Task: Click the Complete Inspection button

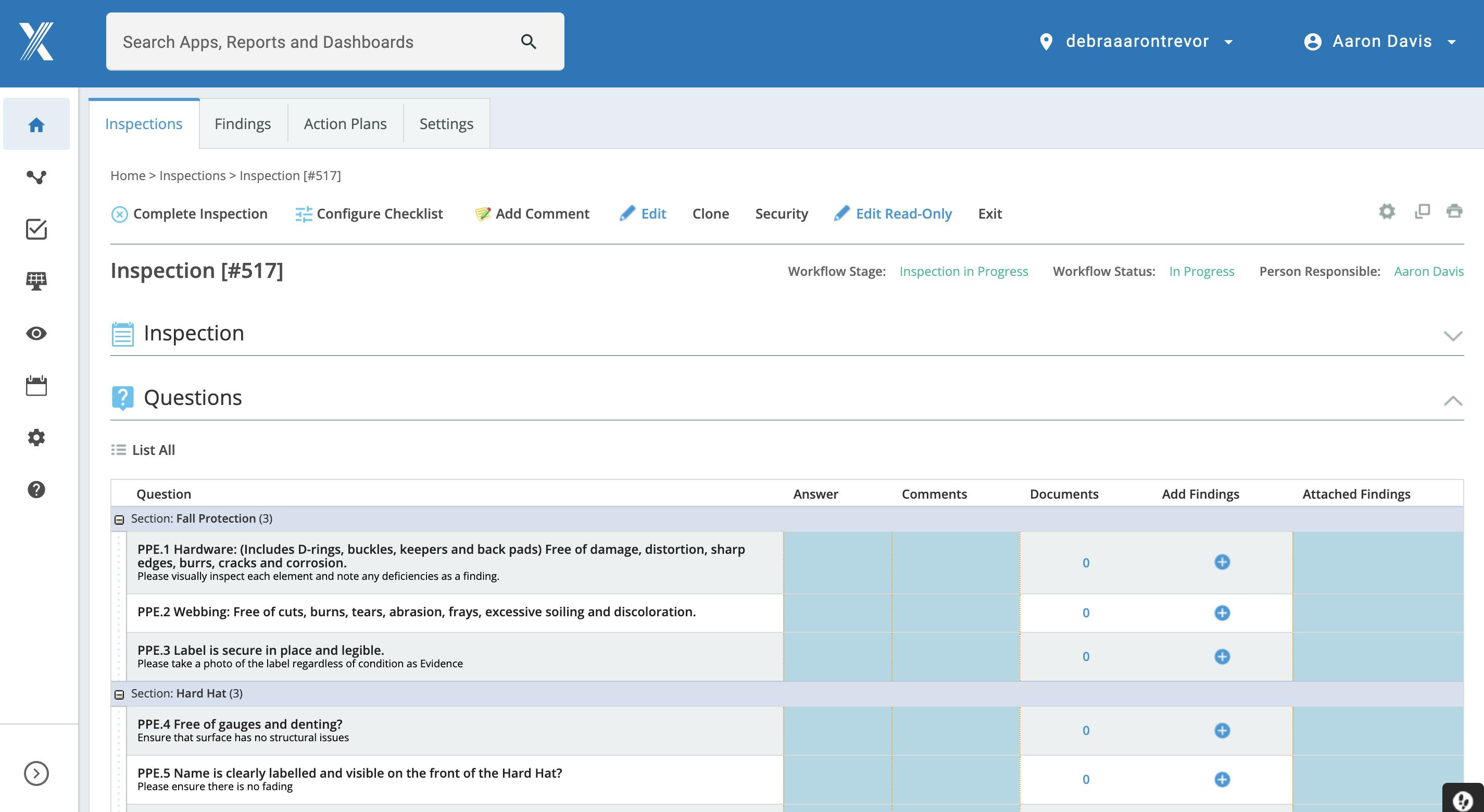Action: tap(190, 213)
